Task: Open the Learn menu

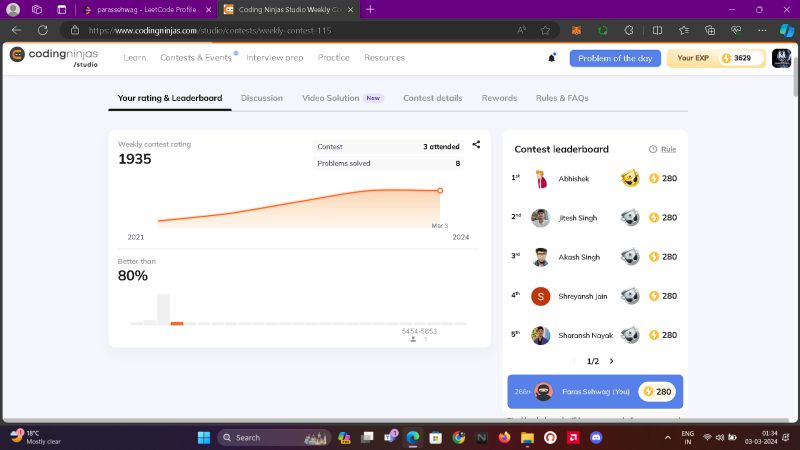Action: pos(135,58)
